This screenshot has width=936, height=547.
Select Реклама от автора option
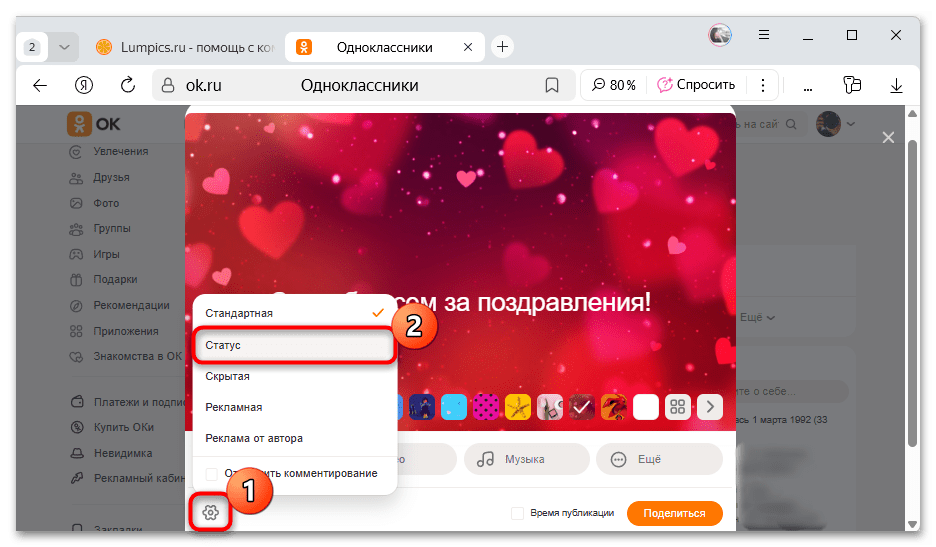[295, 438]
